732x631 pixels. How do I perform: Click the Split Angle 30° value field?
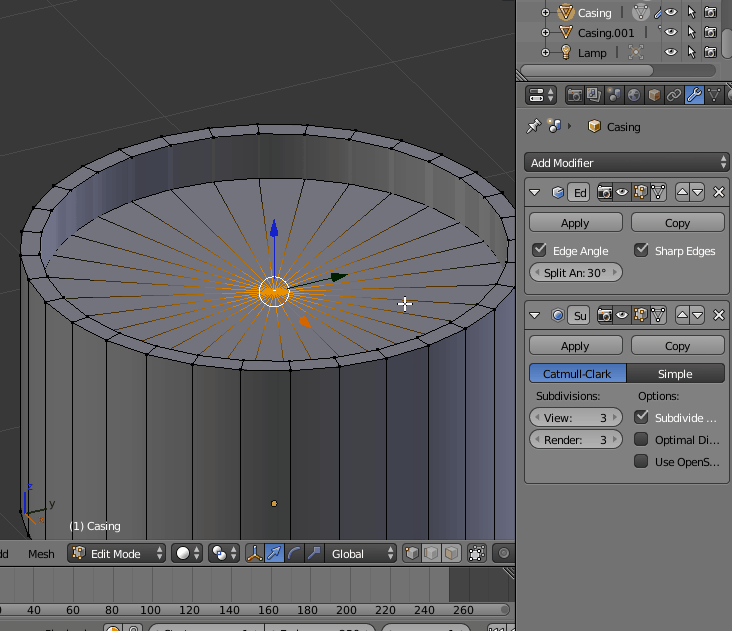[x=575, y=273]
